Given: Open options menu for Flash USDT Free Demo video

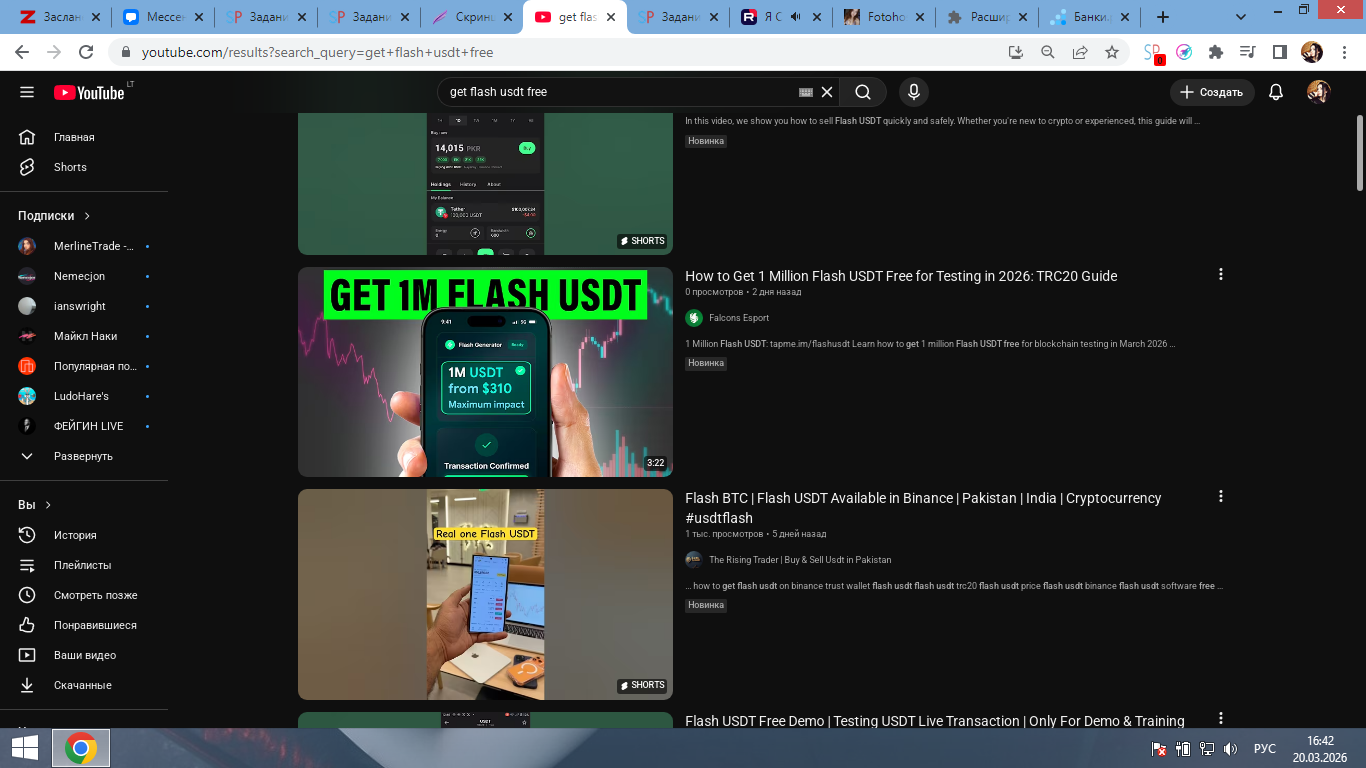Looking at the screenshot, I should coord(1220,719).
